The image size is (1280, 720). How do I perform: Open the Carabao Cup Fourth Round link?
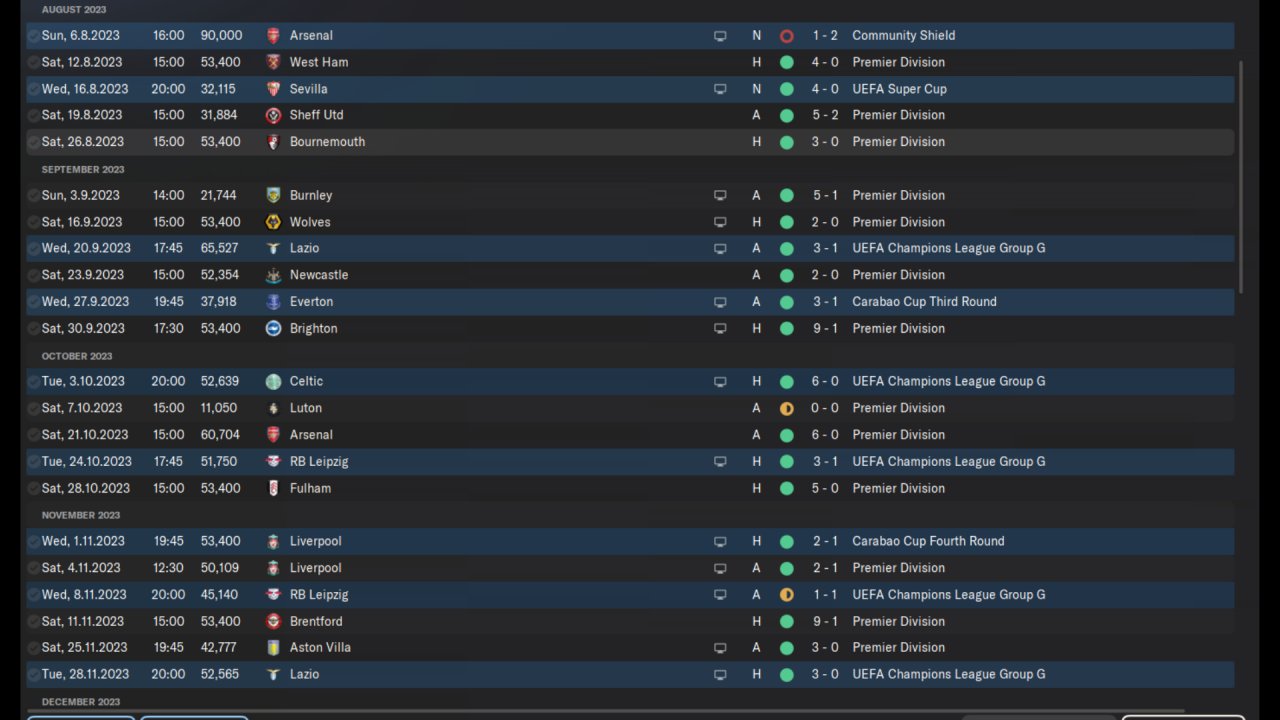(928, 541)
